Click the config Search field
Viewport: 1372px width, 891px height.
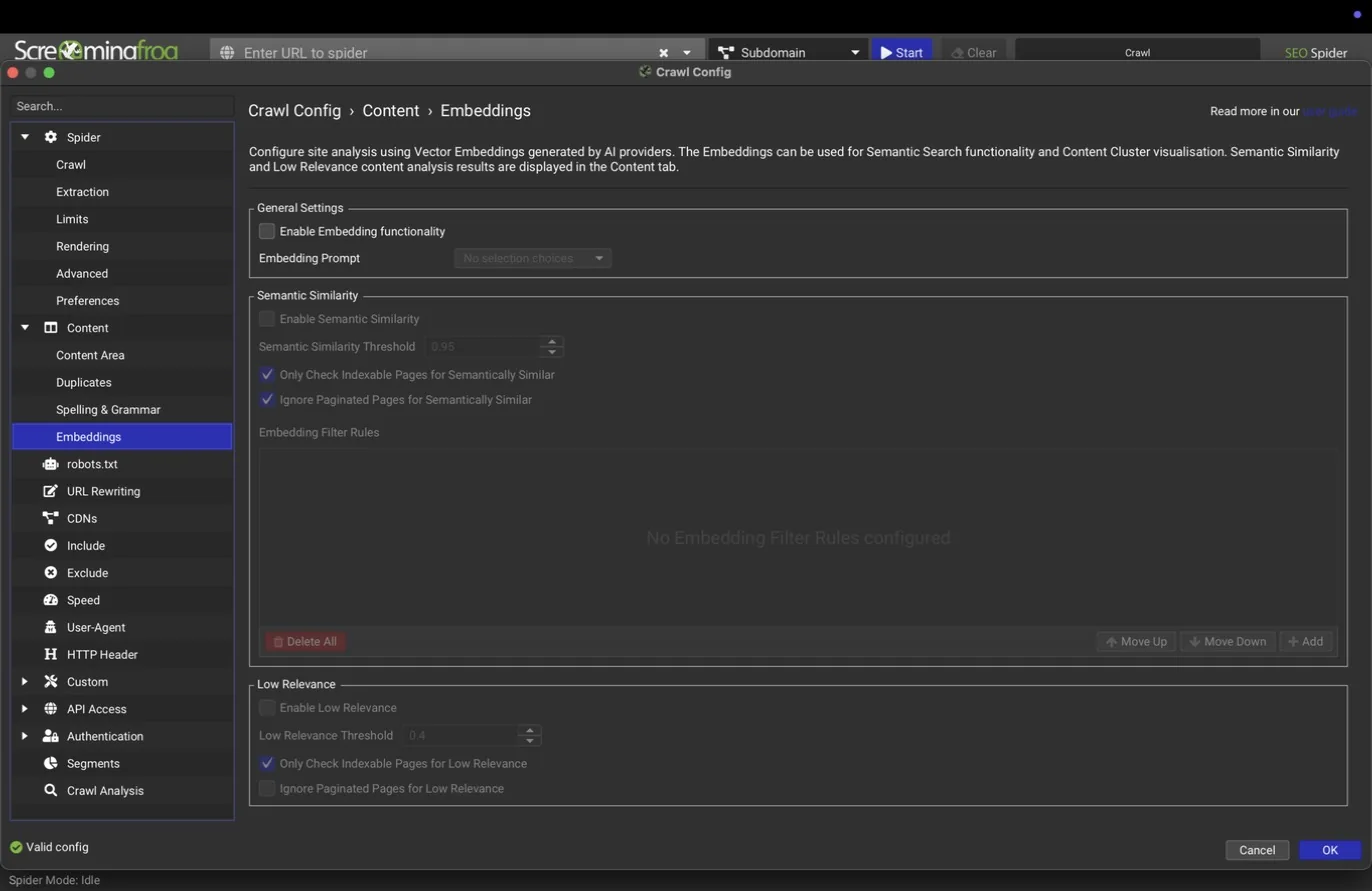pyautogui.click(x=122, y=106)
